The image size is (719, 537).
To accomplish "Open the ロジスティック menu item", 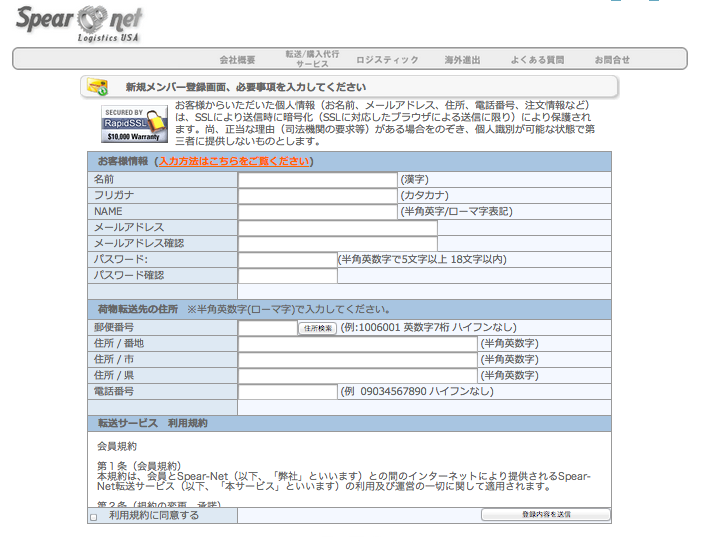I will click(x=387, y=60).
